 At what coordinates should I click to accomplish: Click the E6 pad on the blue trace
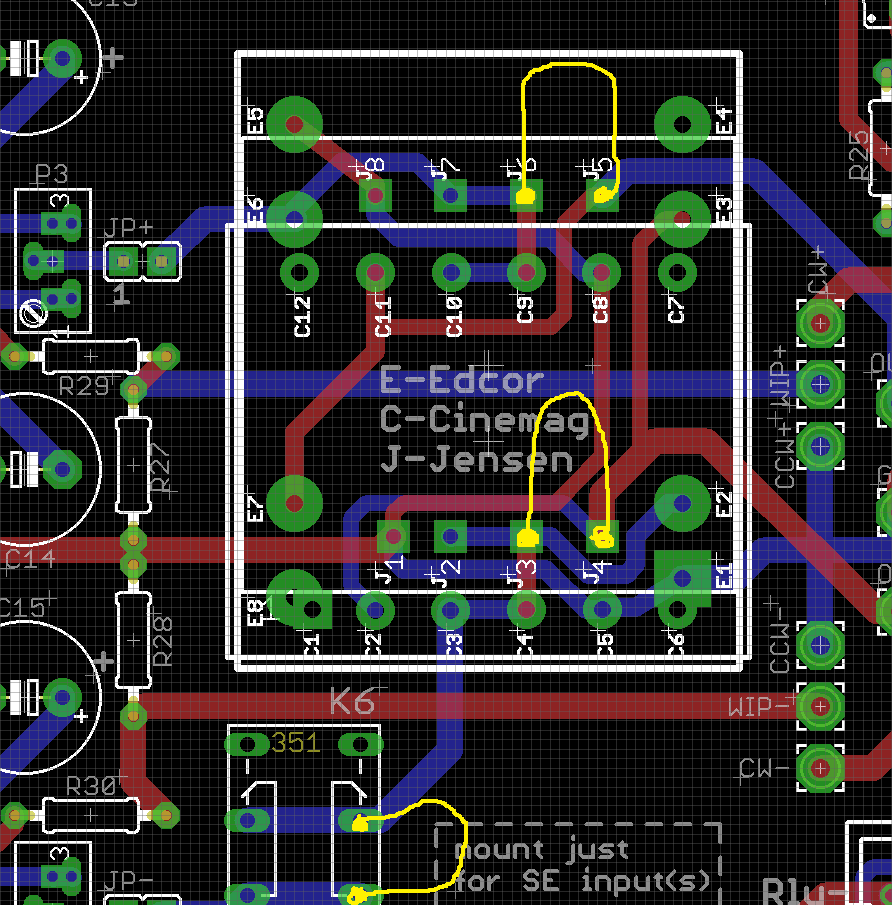(294, 219)
